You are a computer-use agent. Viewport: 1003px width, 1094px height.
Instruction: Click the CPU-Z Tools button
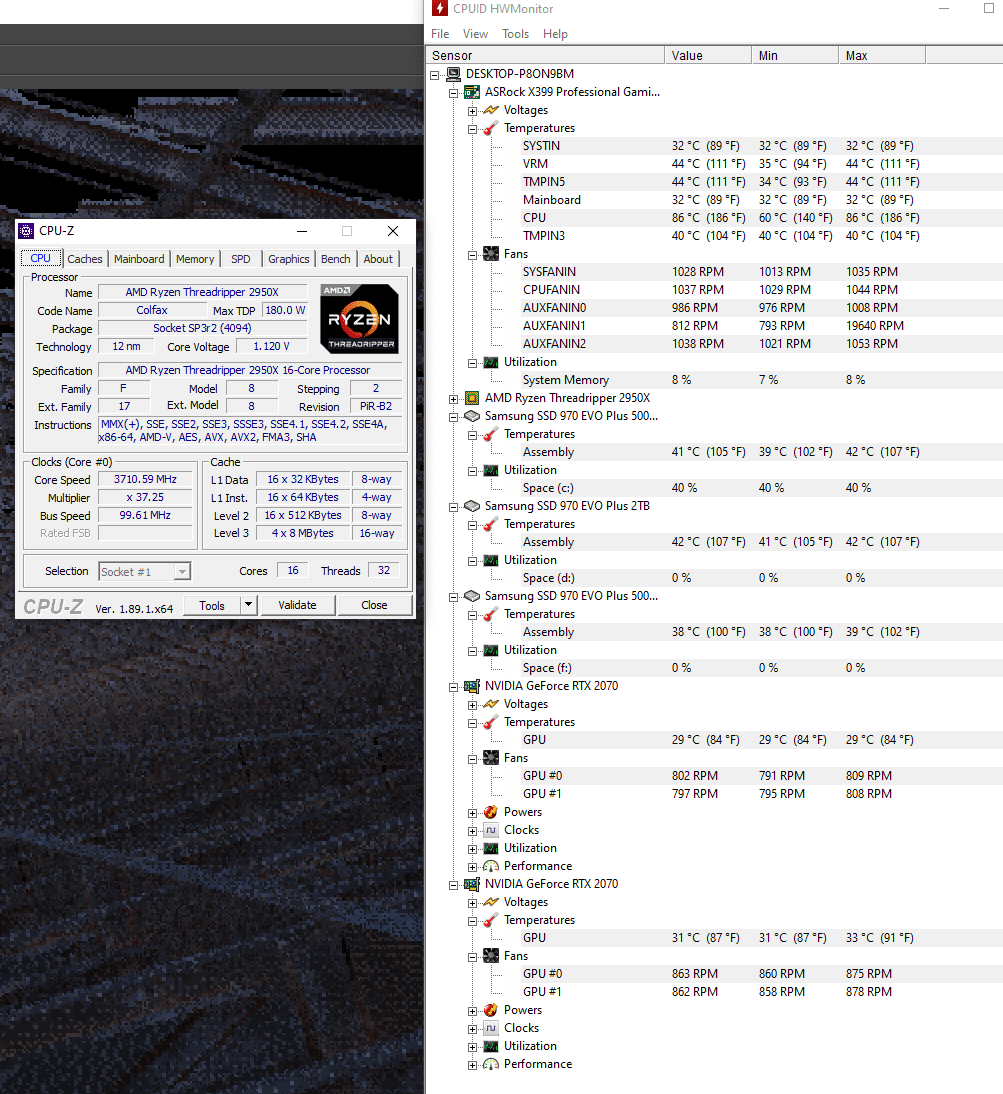click(212, 605)
